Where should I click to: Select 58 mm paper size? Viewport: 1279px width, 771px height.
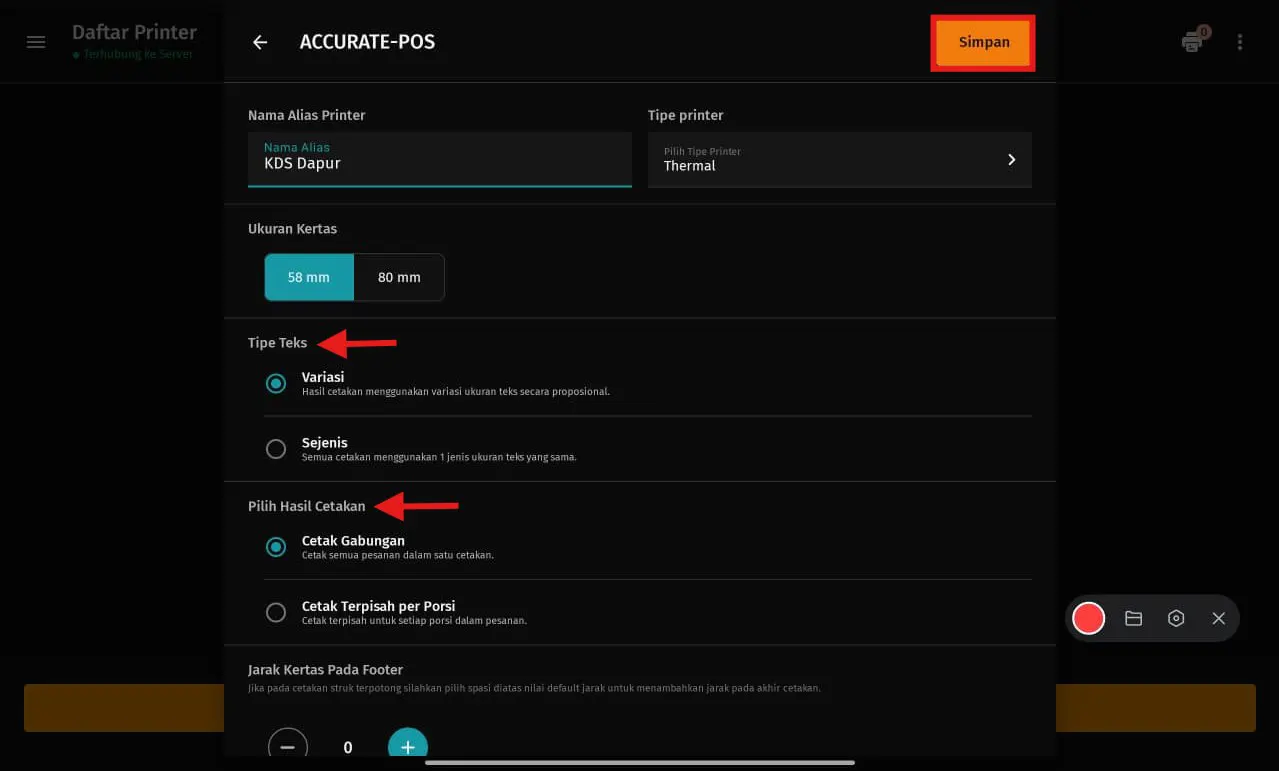pos(309,277)
